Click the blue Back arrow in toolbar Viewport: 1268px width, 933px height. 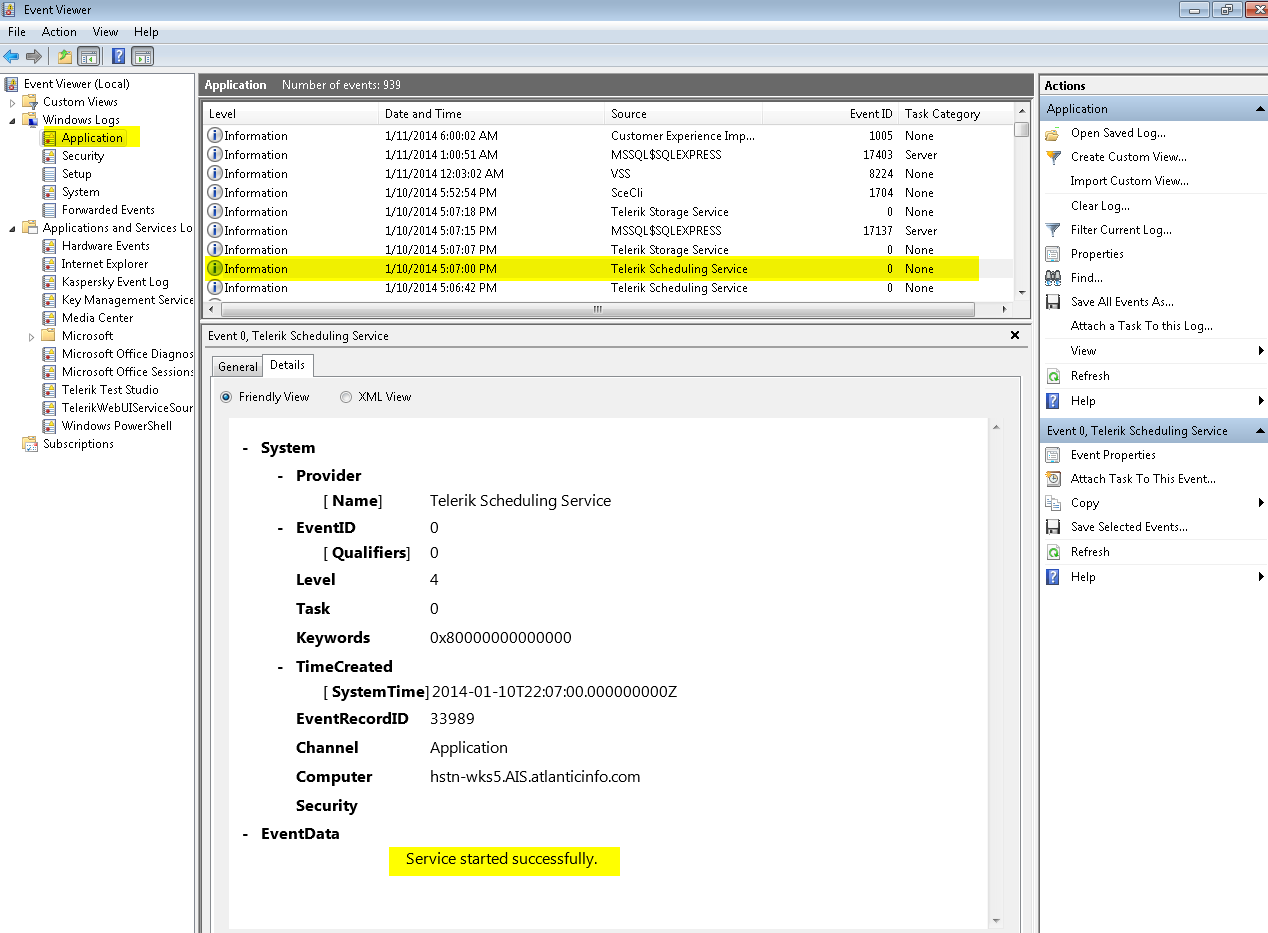coord(11,56)
